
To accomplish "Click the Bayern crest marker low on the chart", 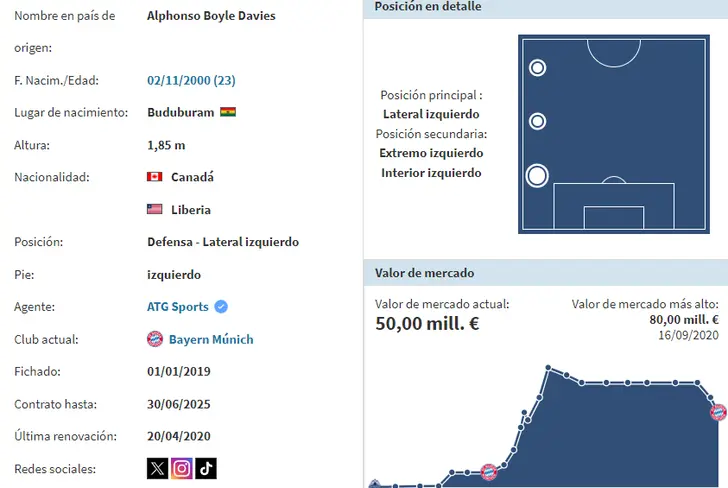I will [489, 472].
